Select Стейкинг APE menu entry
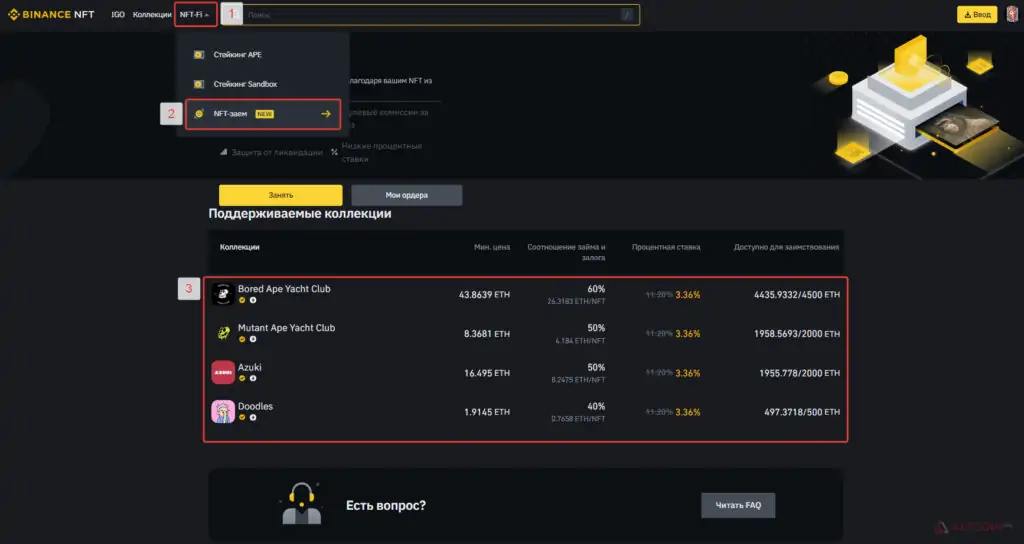 click(x=263, y=55)
